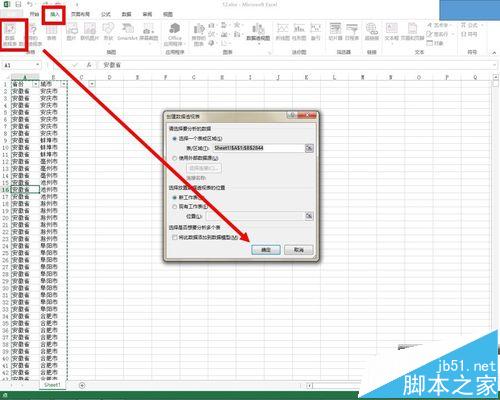Screen dimensions: 500x400
Task: Click the Table/Range input field
Action: coord(258,148)
